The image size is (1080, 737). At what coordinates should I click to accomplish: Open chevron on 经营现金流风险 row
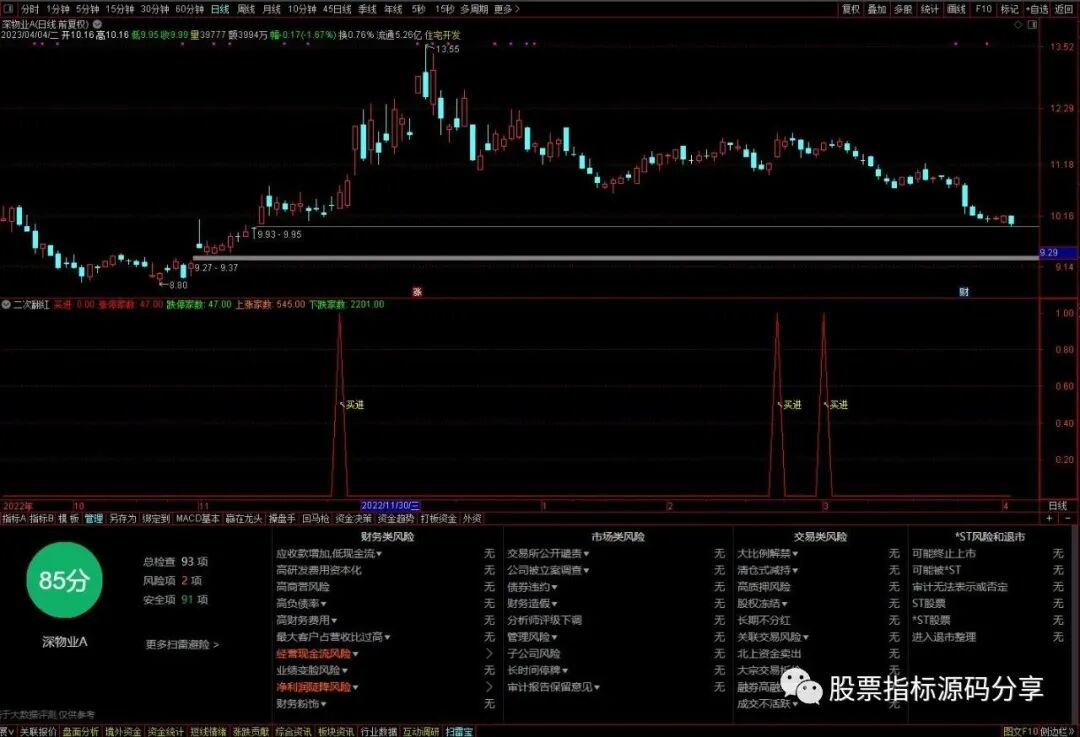point(489,654)
